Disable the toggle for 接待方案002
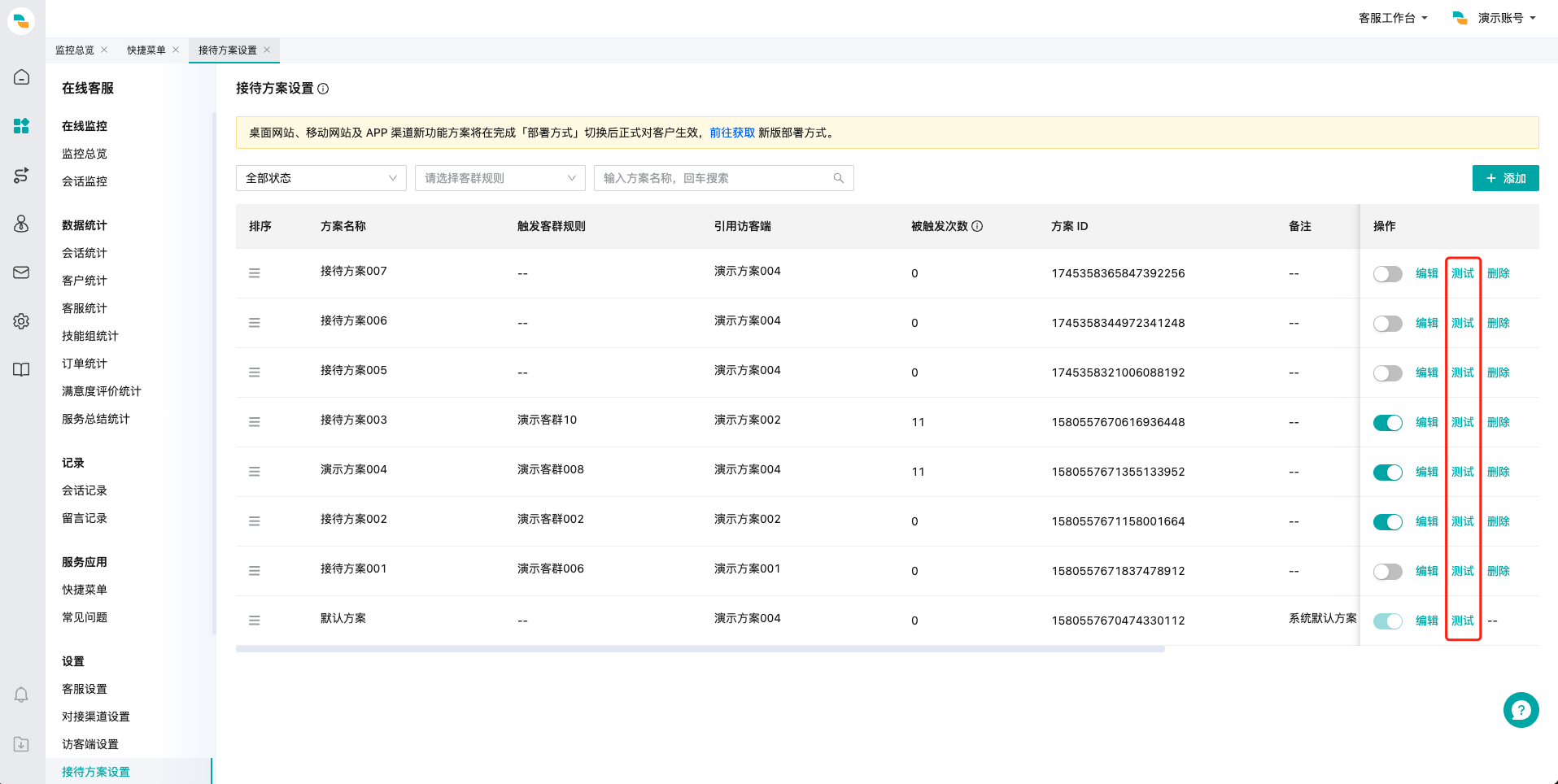 pyautogui.click(x=1388, y=522)
